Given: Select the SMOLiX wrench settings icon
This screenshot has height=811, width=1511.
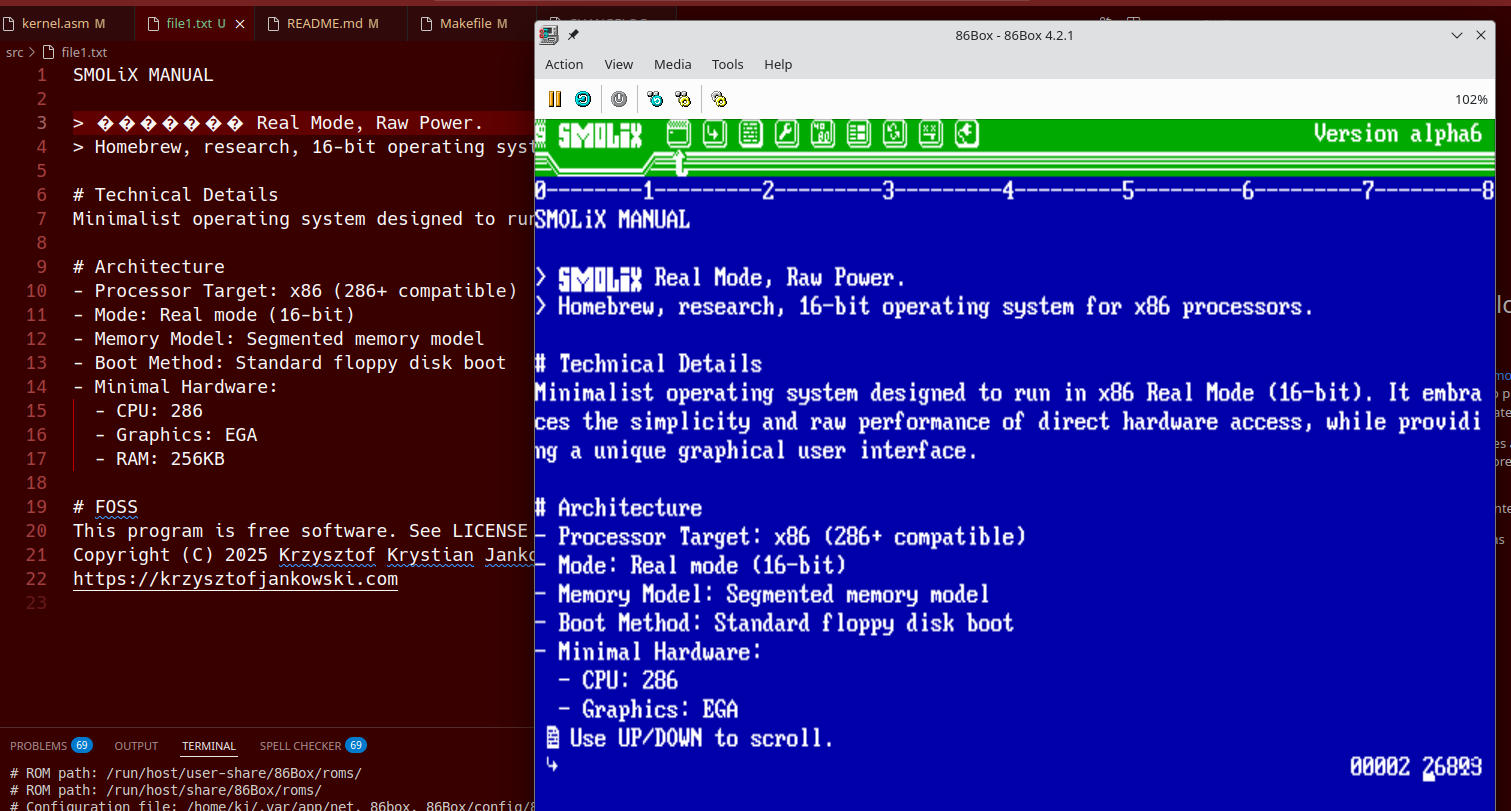Looking at the screenshot, I should [787, 133].
